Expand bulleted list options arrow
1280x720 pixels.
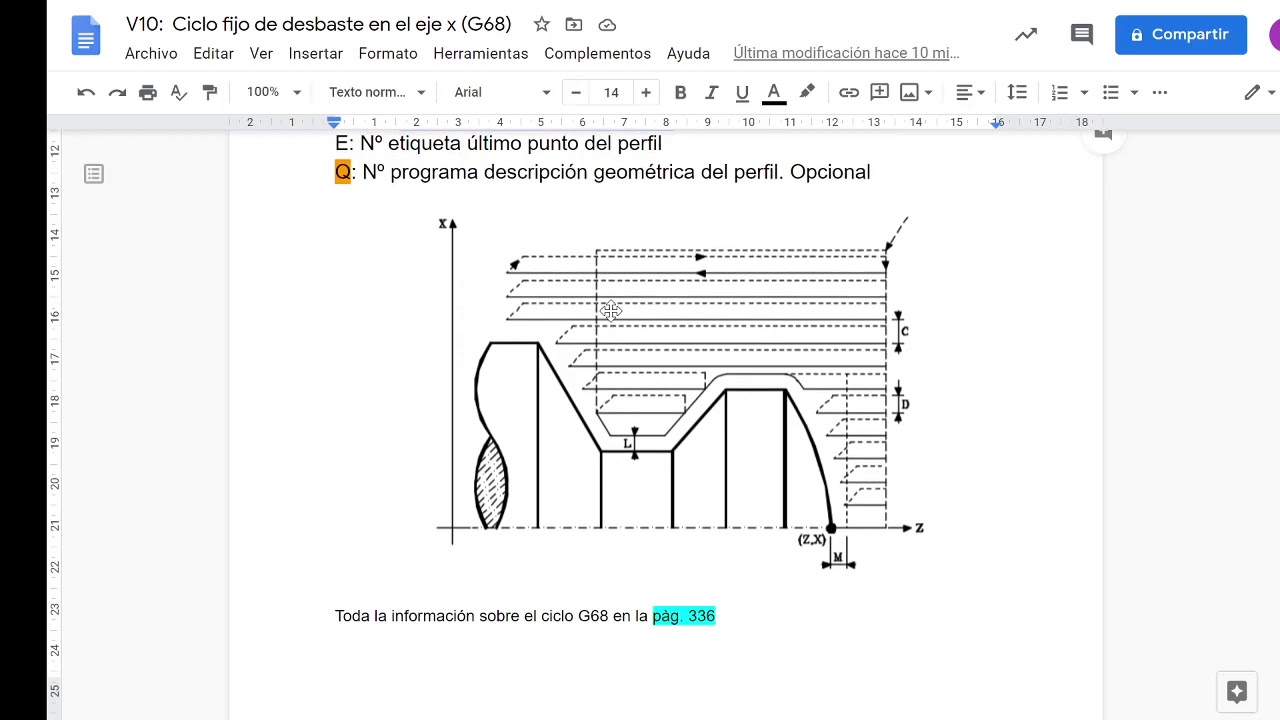pyautogui.click(x=1134, y=92)
